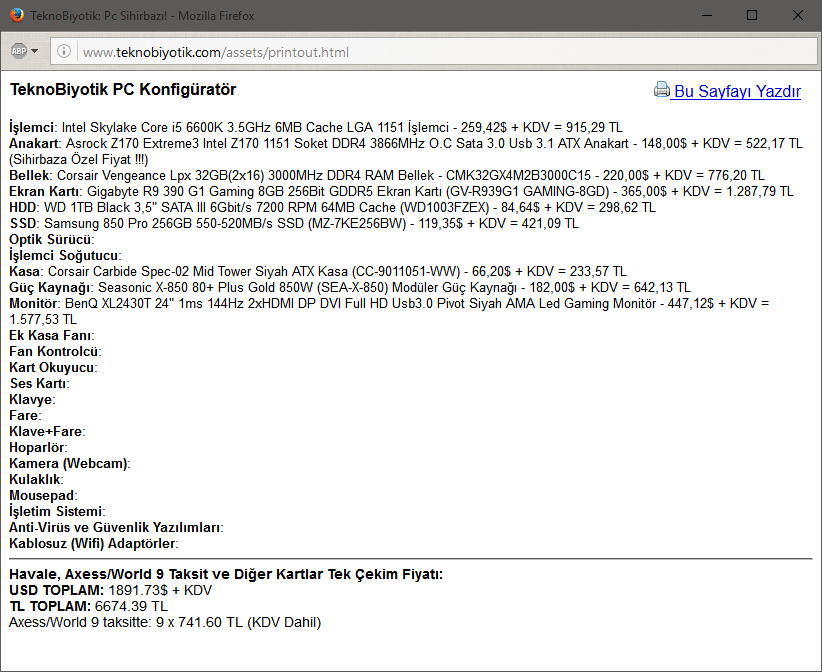Click the Fan Kontrolcü label

click(55, 351)
